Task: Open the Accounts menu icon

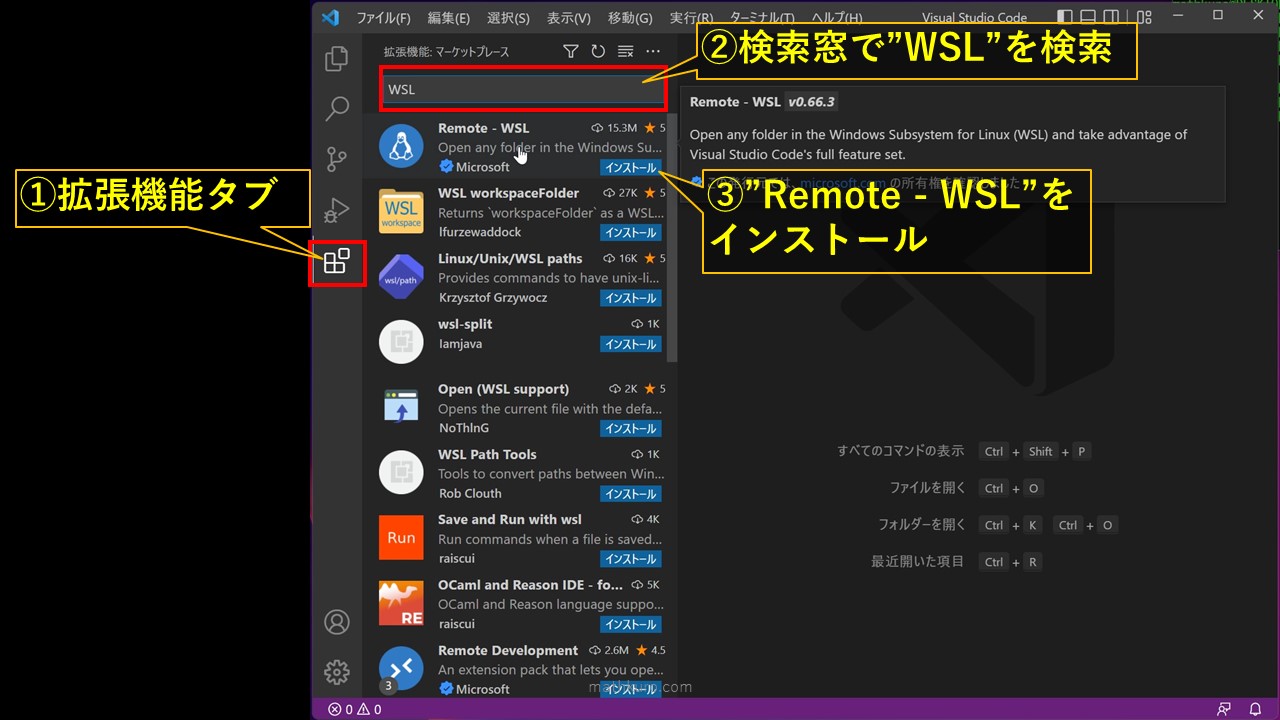Action: 337,621
